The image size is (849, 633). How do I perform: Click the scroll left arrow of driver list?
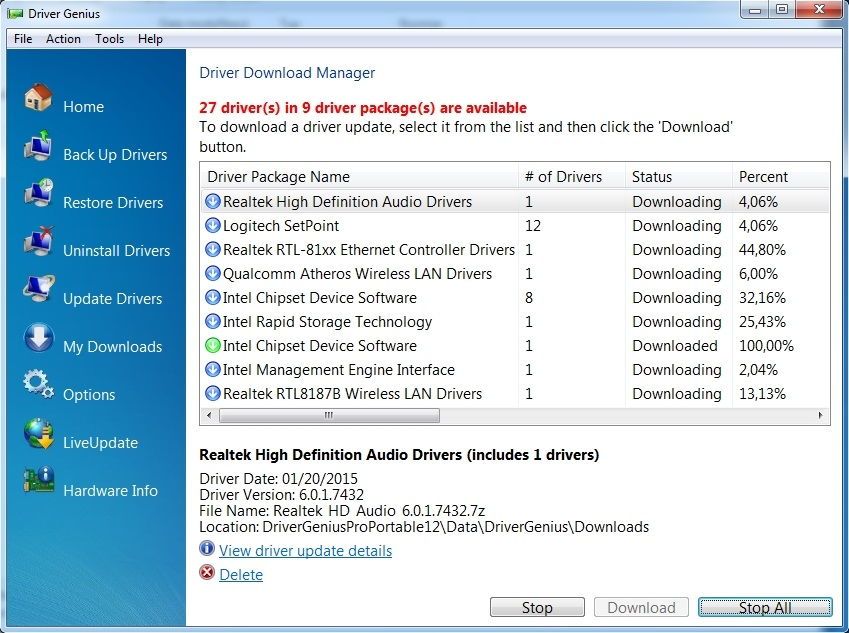[210, 415]
